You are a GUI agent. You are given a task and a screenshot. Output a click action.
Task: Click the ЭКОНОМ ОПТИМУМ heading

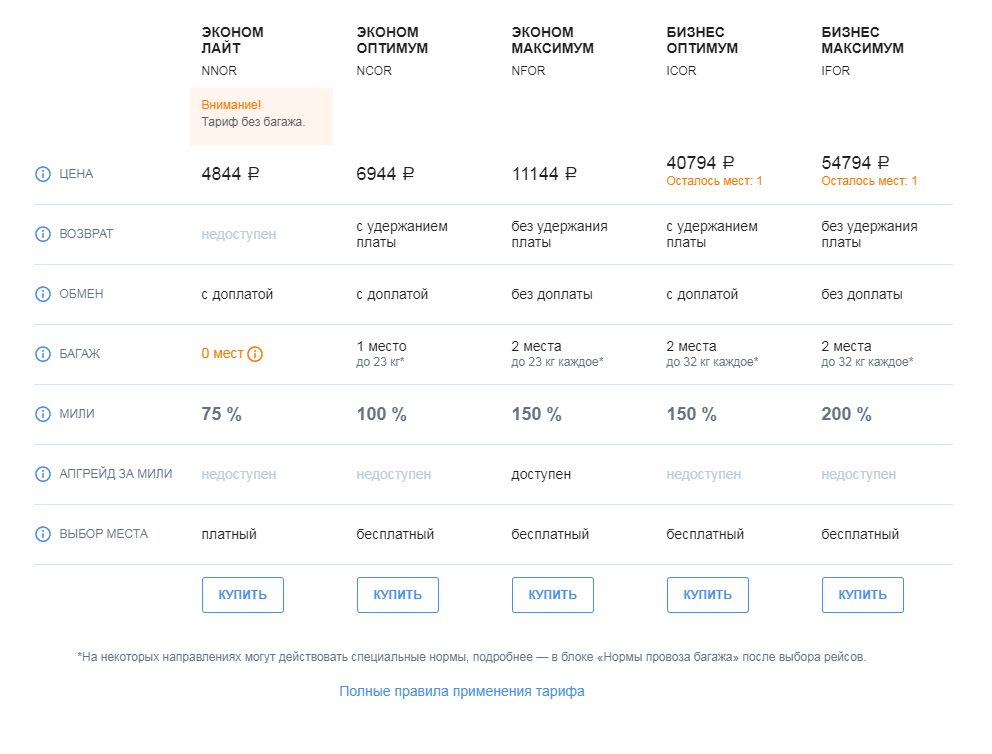tap(392, 40)
